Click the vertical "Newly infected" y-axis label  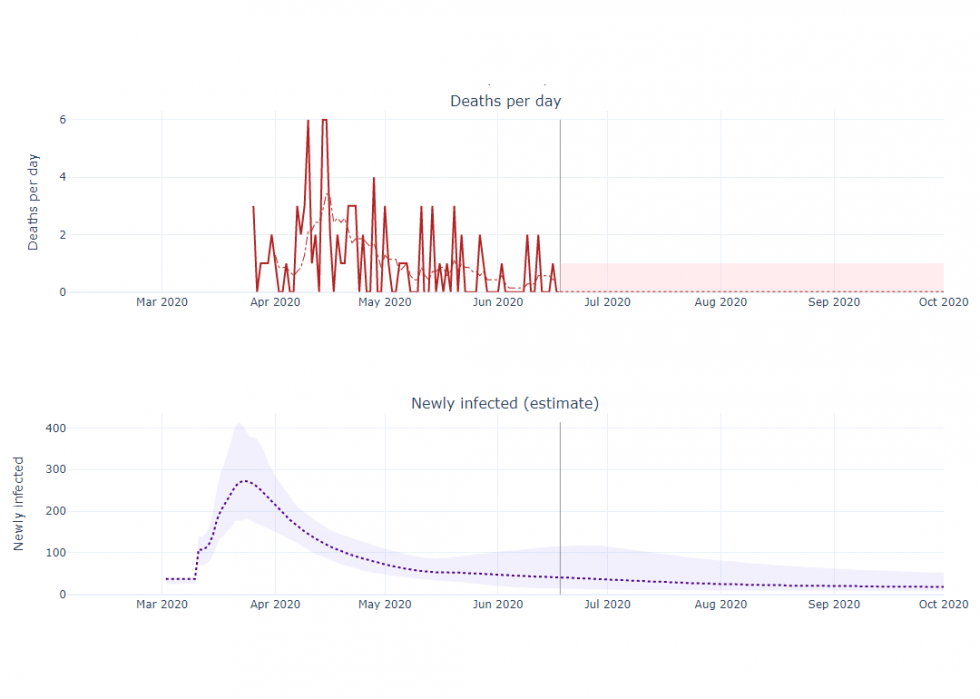tap(19, 504)
